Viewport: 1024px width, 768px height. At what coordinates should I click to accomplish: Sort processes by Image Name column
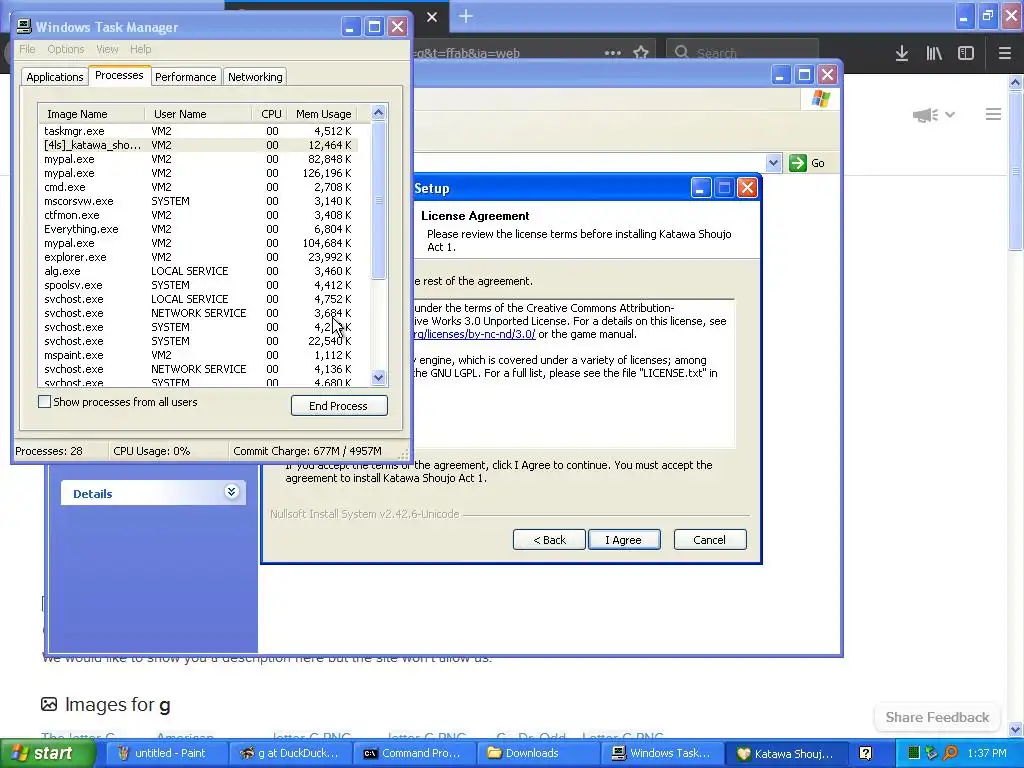pyautogui.click(x=91, y=114)
